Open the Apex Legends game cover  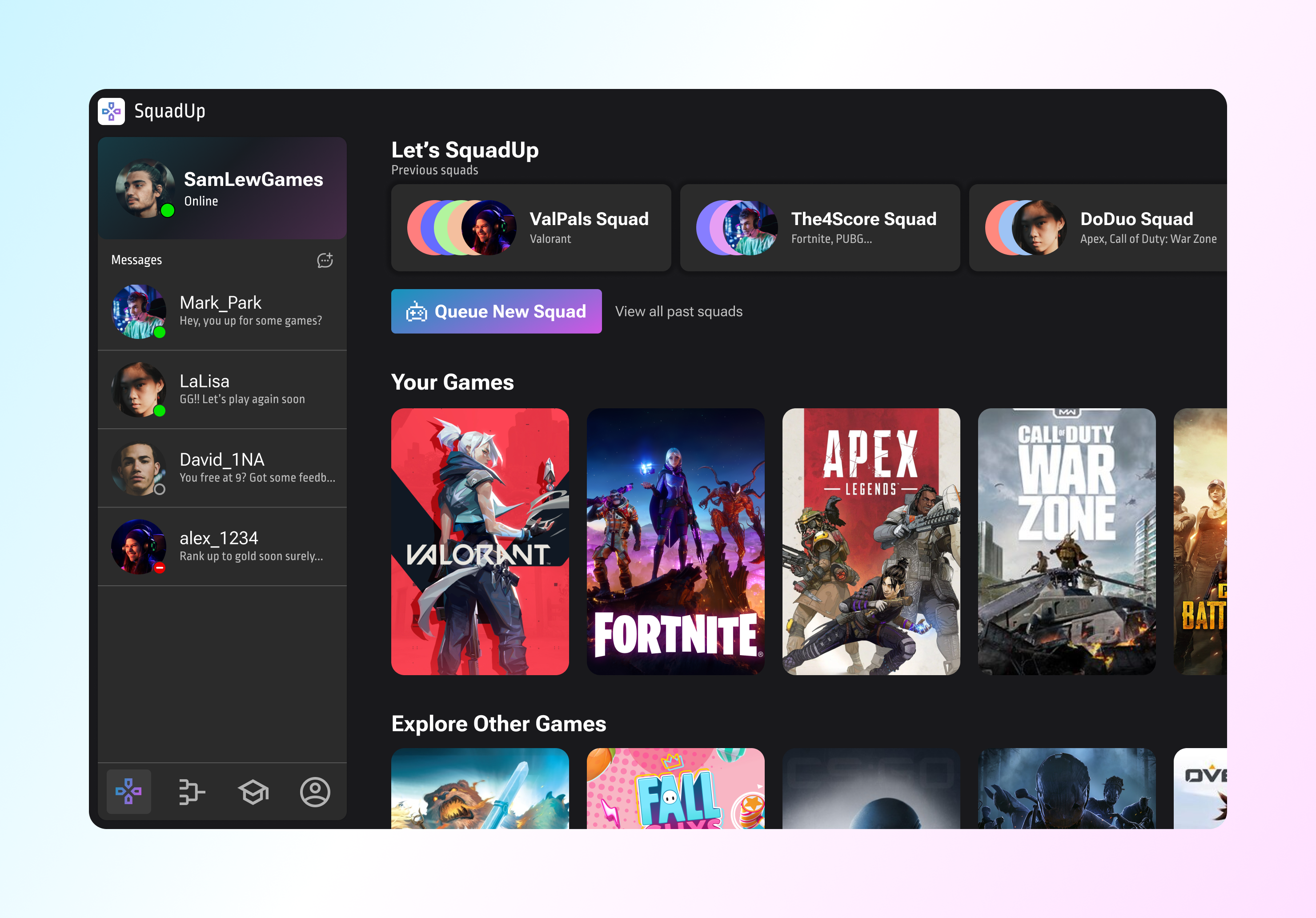[871, 541]
